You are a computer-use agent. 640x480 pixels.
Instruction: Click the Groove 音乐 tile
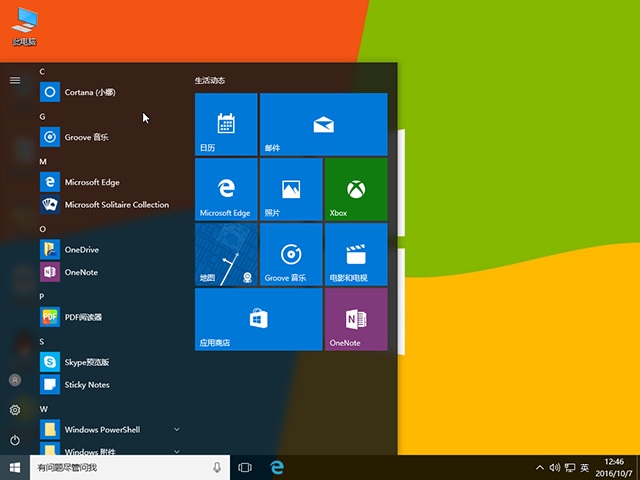[x=290, y=254]
